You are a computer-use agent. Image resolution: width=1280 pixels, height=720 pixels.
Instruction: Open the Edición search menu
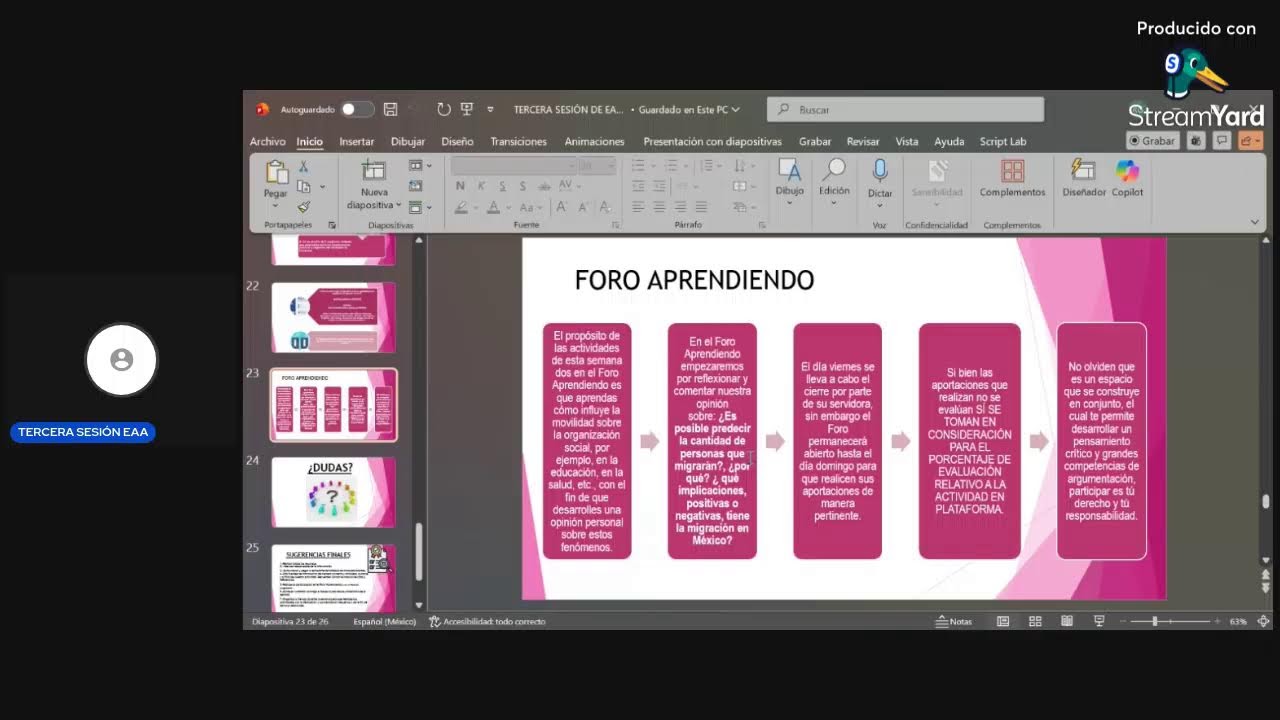click(x=834, y=180)
